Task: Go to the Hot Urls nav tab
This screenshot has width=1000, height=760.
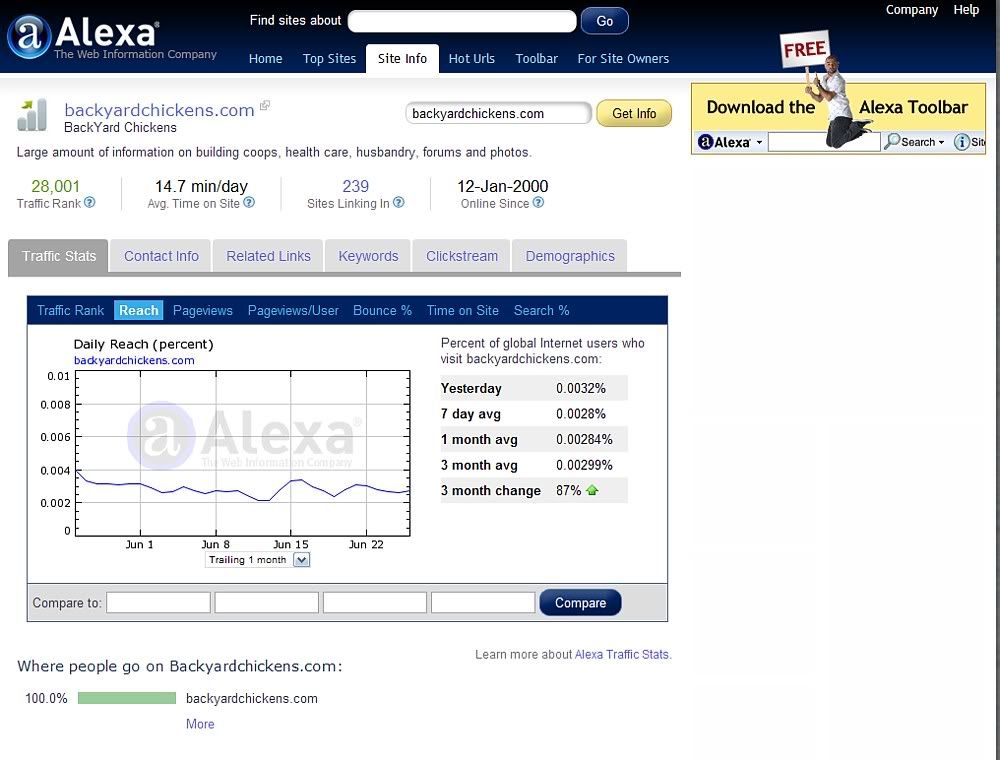Action: pos(471,59)
